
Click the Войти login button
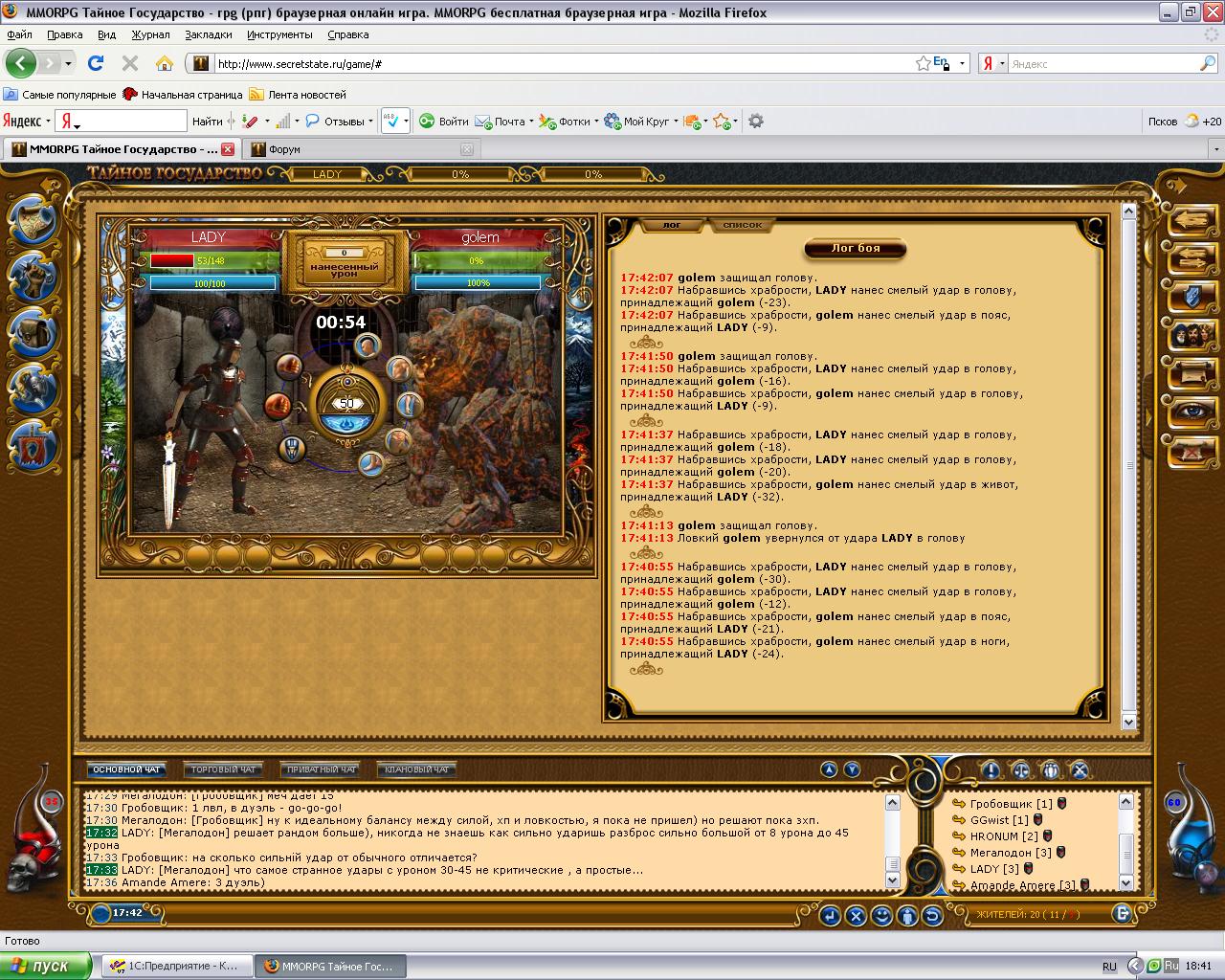(444, 122)
